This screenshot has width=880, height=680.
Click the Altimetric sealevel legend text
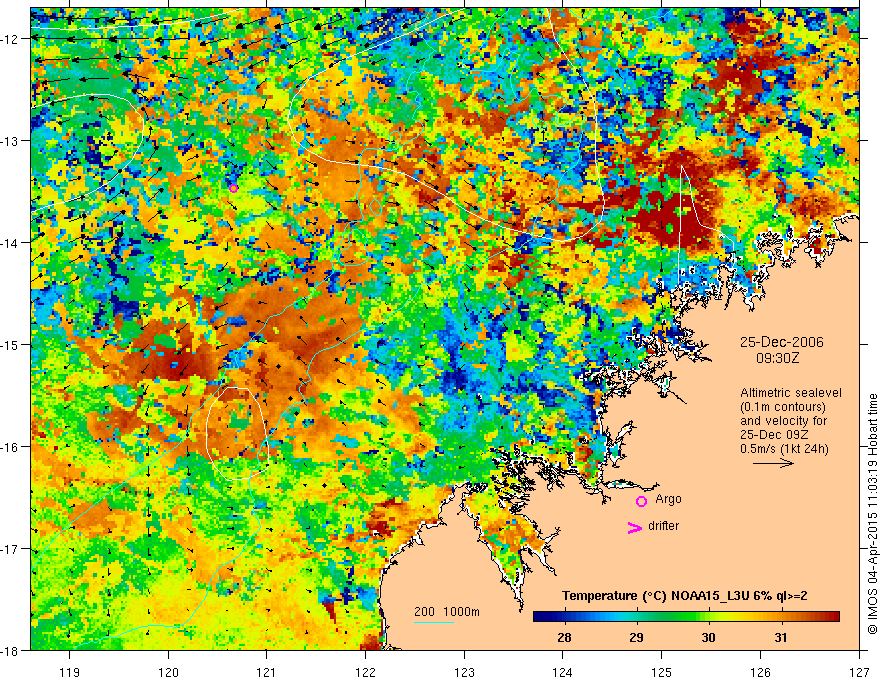(790, 393)
